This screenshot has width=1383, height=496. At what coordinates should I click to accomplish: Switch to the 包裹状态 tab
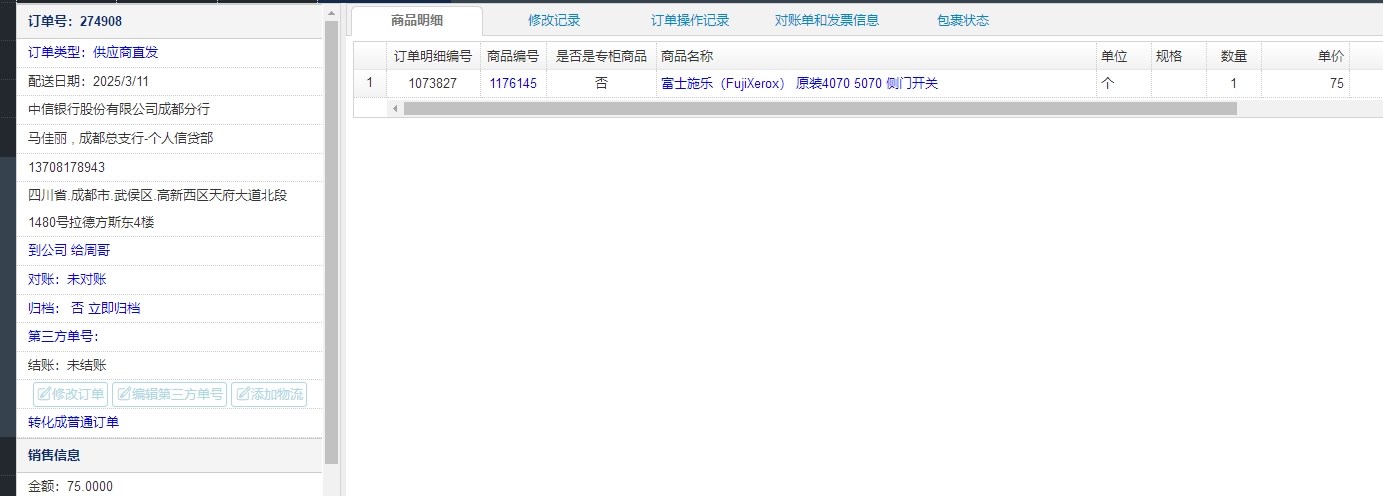click(963, 20)
